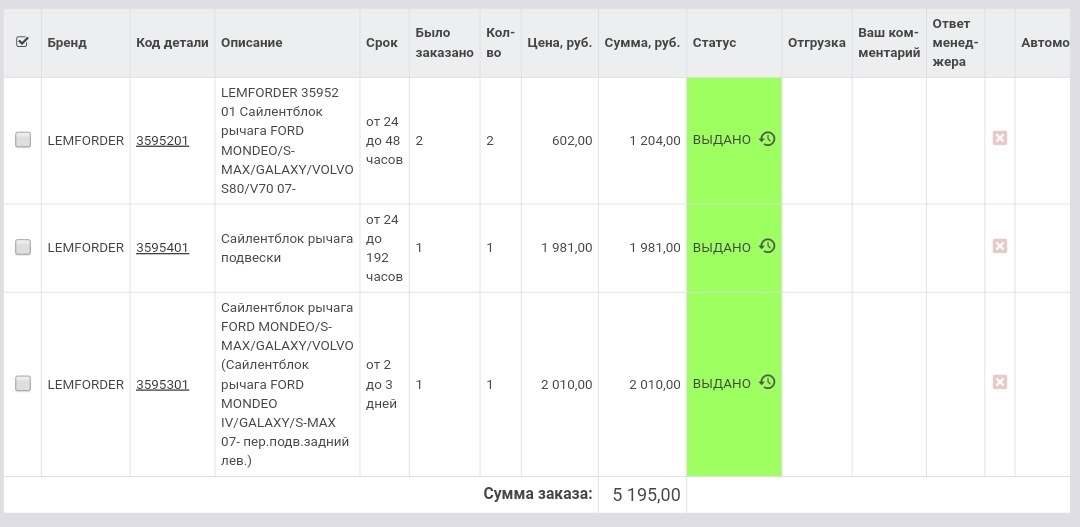Viewport: 1080px width, 527px height.
Task: Open status history for part 3595401
Action: pyautogui.click(x=767, y=246)
